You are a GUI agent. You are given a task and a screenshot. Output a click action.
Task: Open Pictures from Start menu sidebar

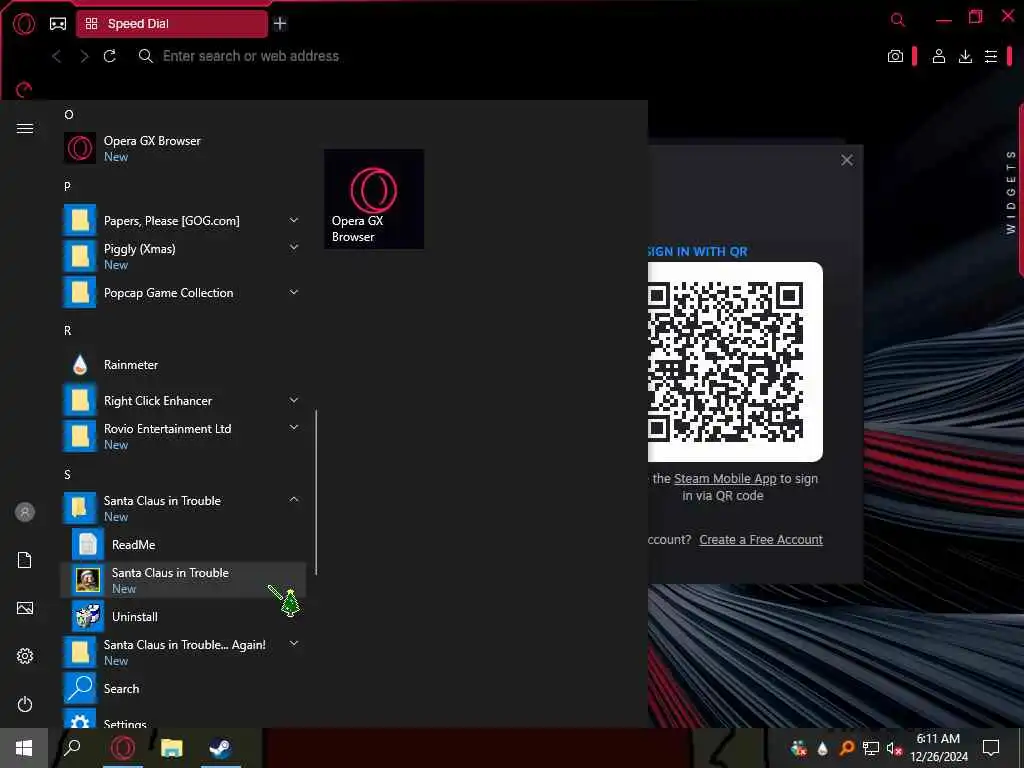click(25, 608)
